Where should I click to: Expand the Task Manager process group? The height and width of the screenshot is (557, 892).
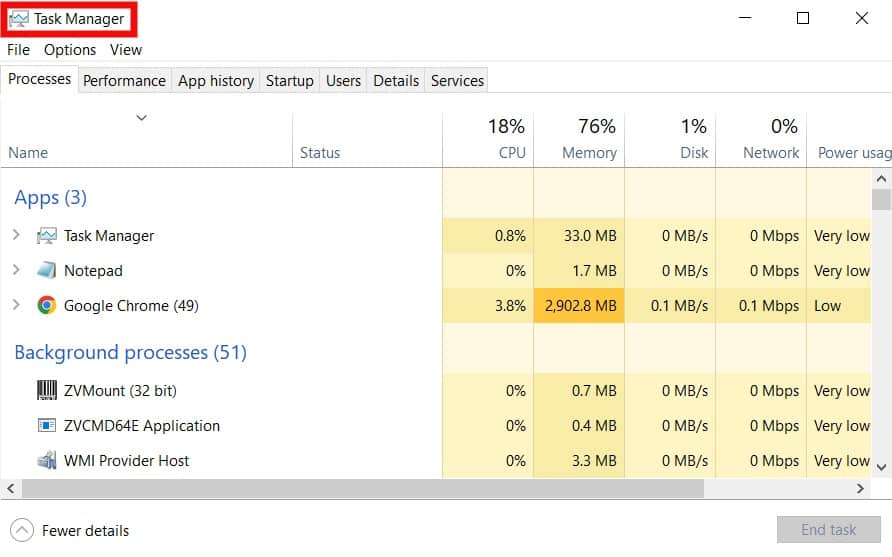click(x=16, y=234)
